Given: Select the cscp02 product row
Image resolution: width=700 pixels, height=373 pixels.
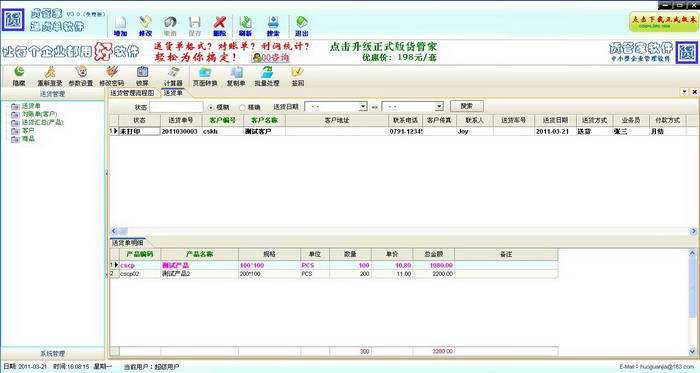Looking at the screenshot, I should tap(334, 274).
